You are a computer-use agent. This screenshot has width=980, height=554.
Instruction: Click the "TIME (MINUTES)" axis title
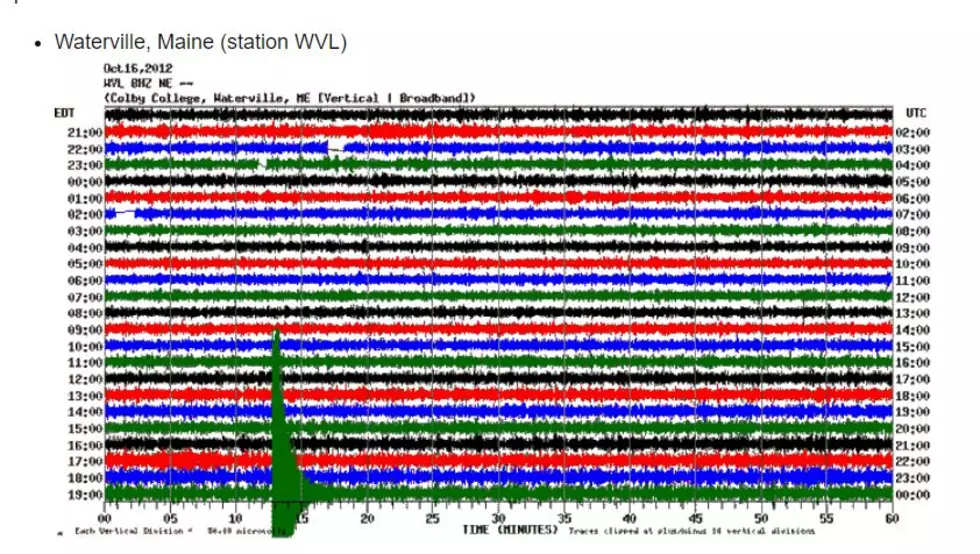point(510,530)
